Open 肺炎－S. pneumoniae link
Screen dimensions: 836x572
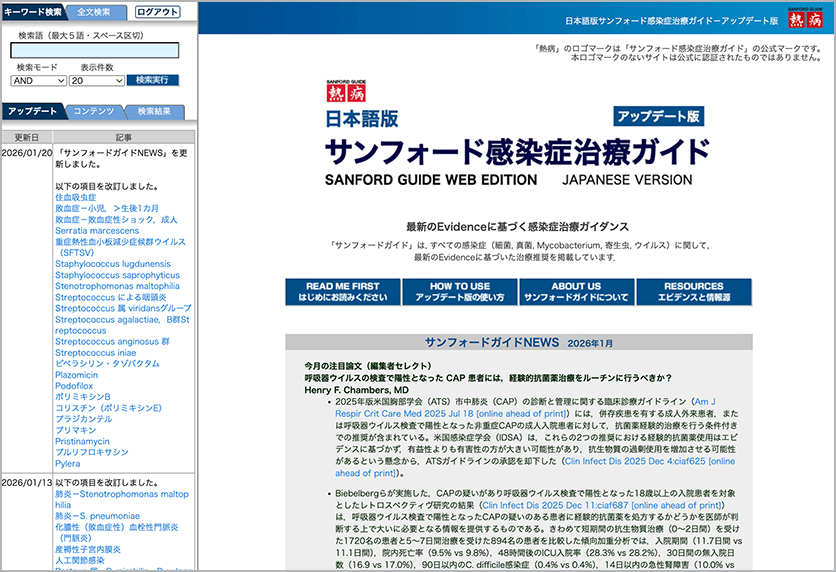pyautogui.click(x=98, y=516)
